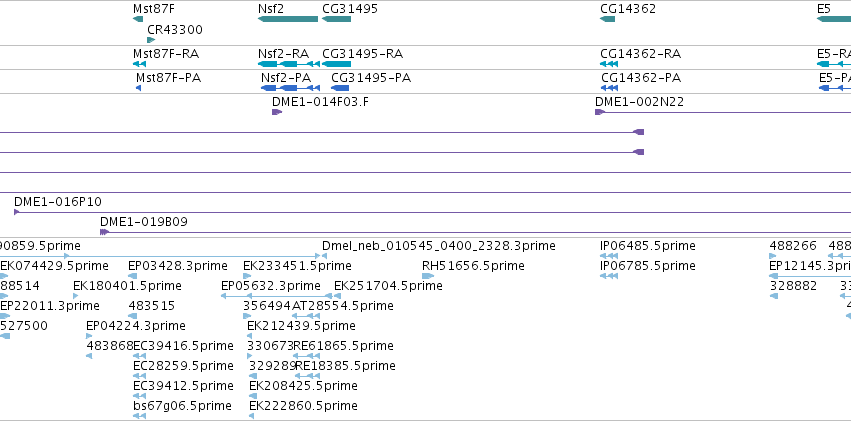
Task: Click the CG14362 gene arrow
Action: (x=607, y=19)
